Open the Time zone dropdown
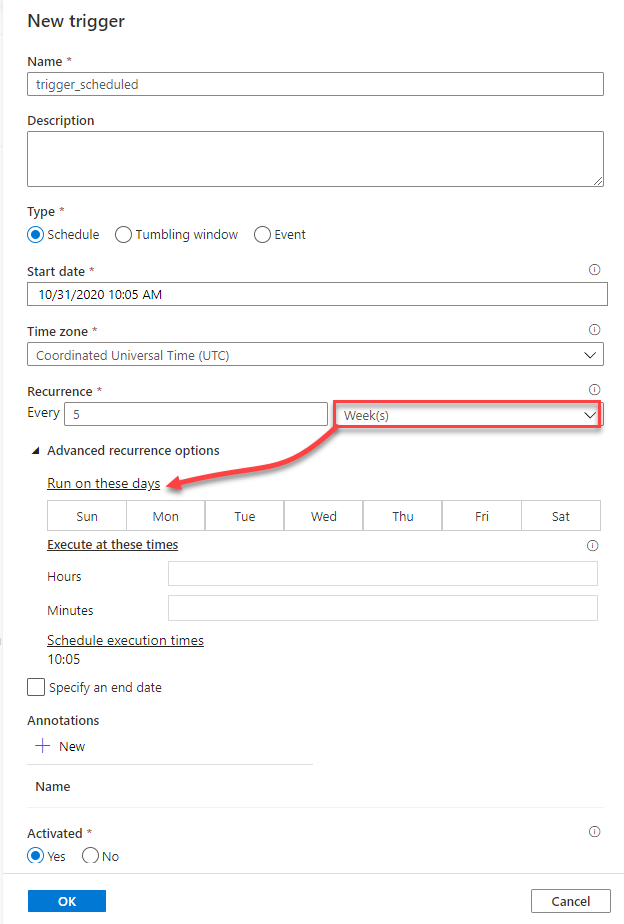Viewport: 624px width, 924px height. pos(315,355)
